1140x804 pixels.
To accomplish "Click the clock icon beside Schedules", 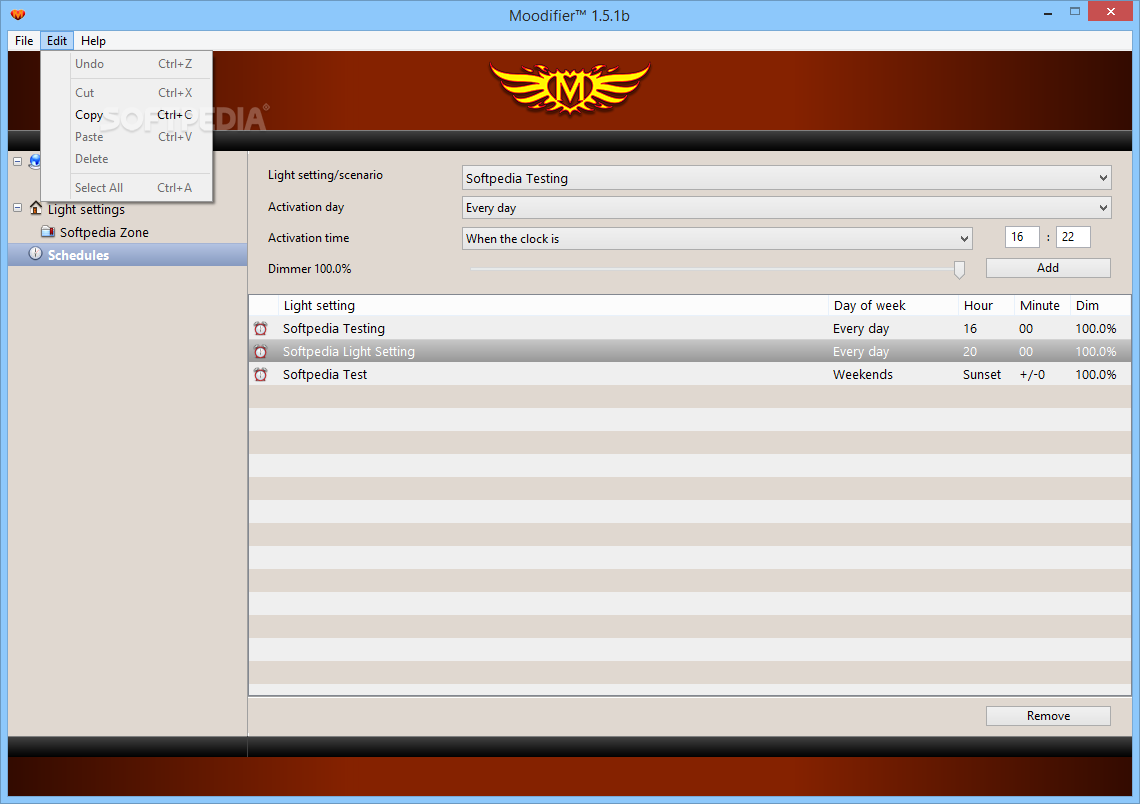I will coord(36,254).
